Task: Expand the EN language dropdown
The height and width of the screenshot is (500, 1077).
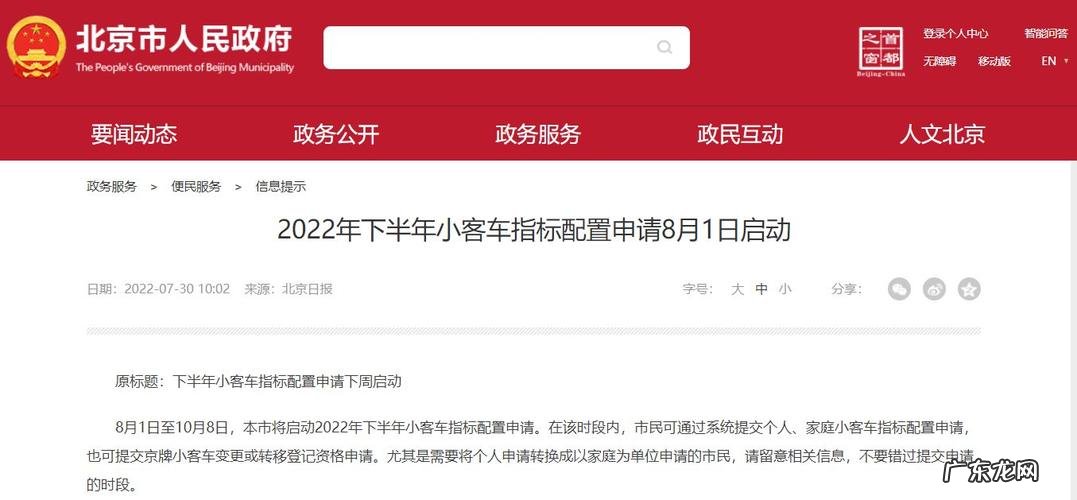Action: tap(1054, 61)
